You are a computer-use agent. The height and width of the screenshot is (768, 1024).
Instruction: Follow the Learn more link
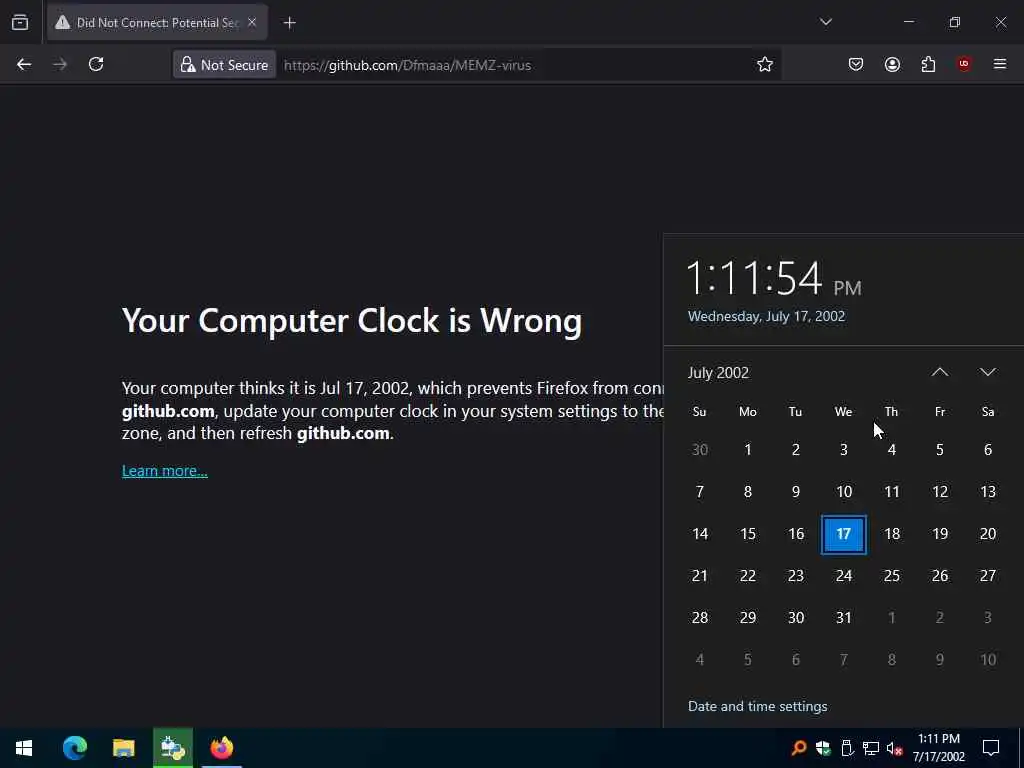pos(165,471)
